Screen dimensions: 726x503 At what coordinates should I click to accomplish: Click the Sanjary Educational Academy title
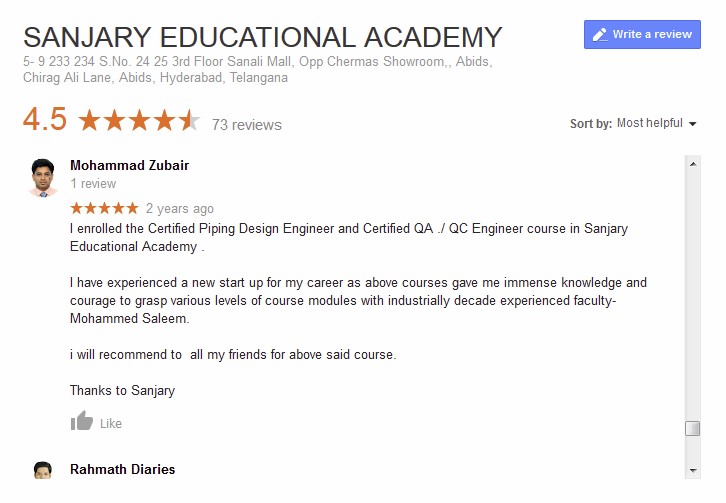pyautogui.click(x=262, y=38)
